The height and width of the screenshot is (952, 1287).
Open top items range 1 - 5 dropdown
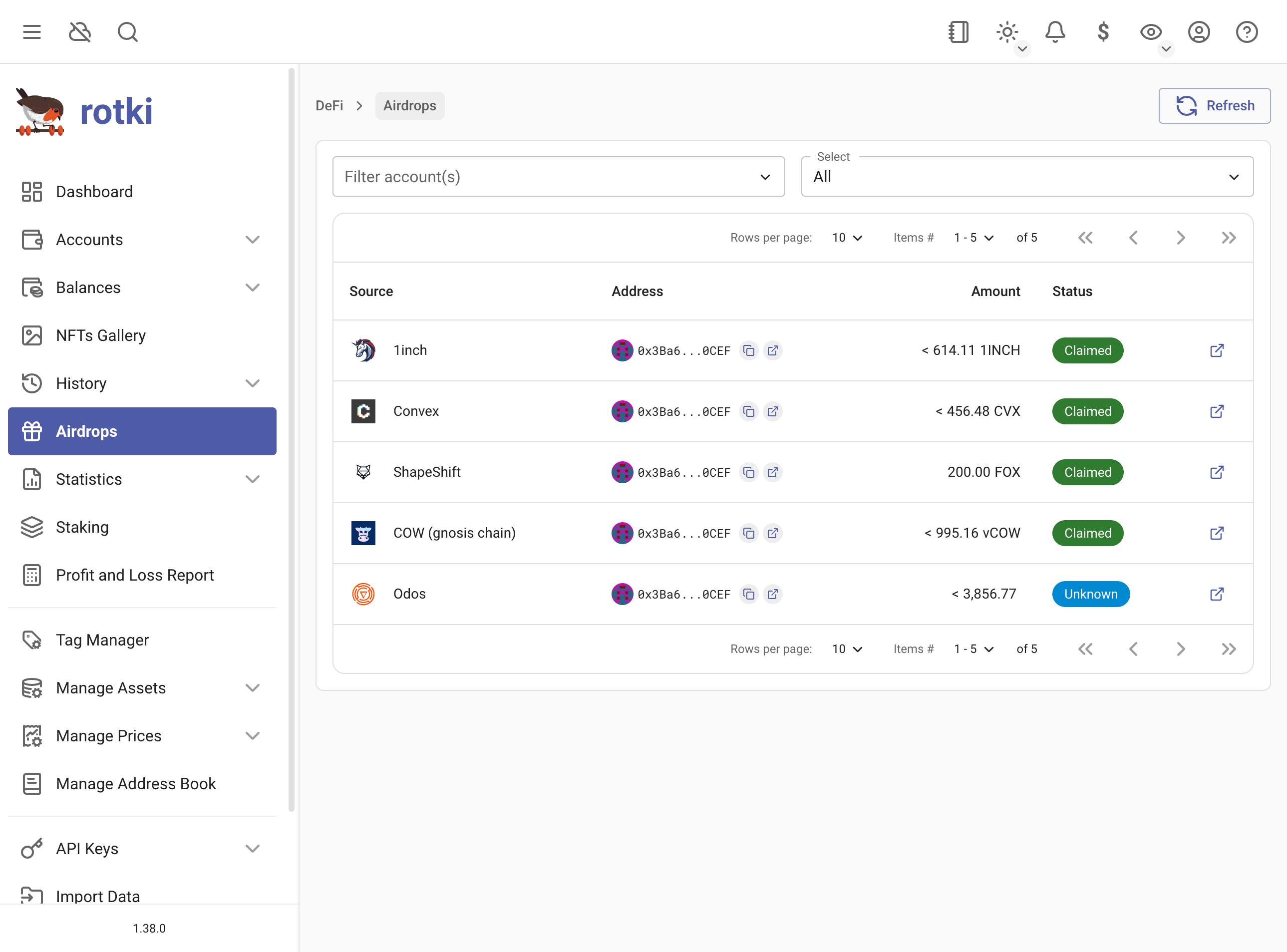tap(973, 238)
